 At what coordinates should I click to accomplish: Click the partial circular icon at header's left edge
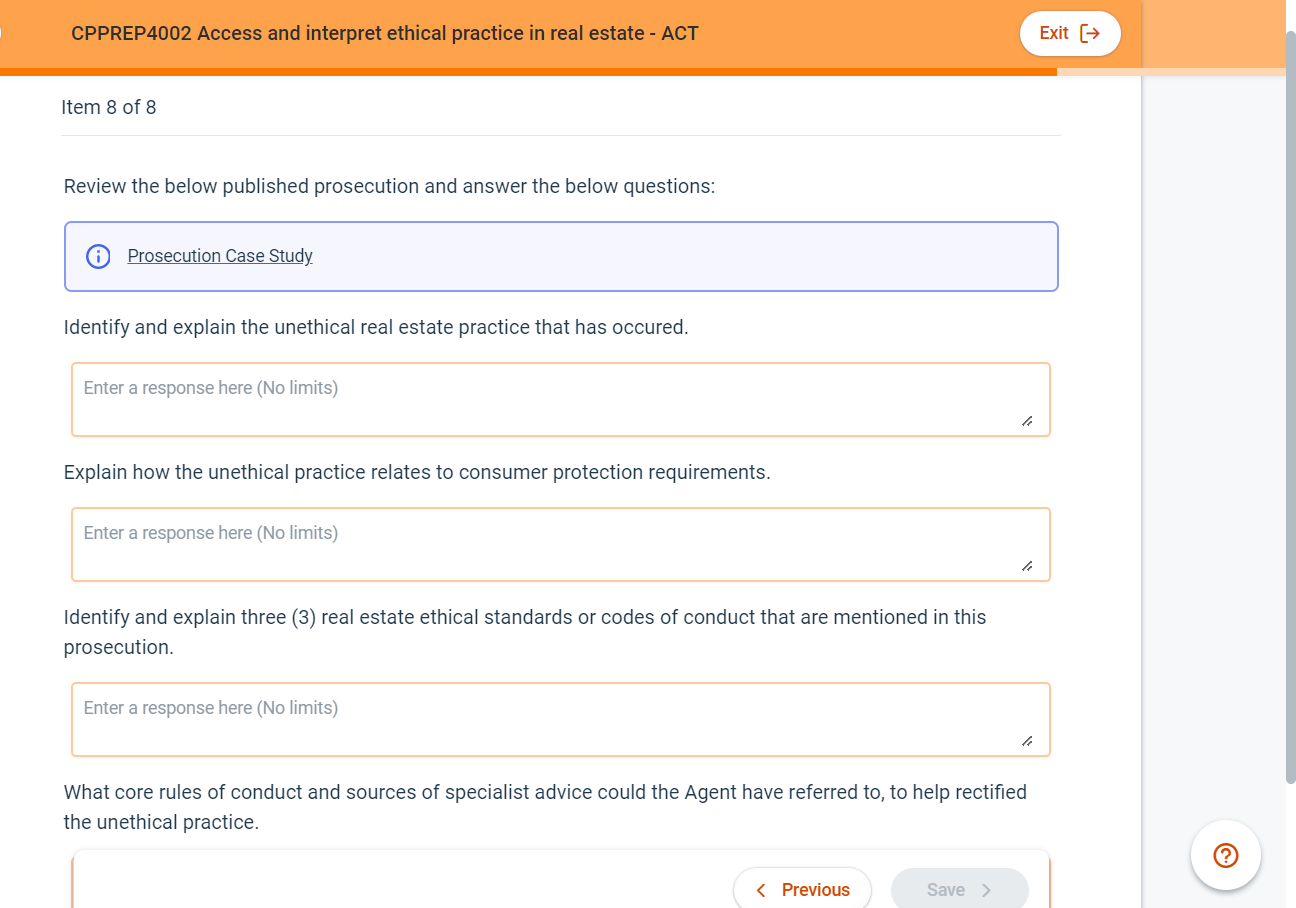(x=2, y=33)
